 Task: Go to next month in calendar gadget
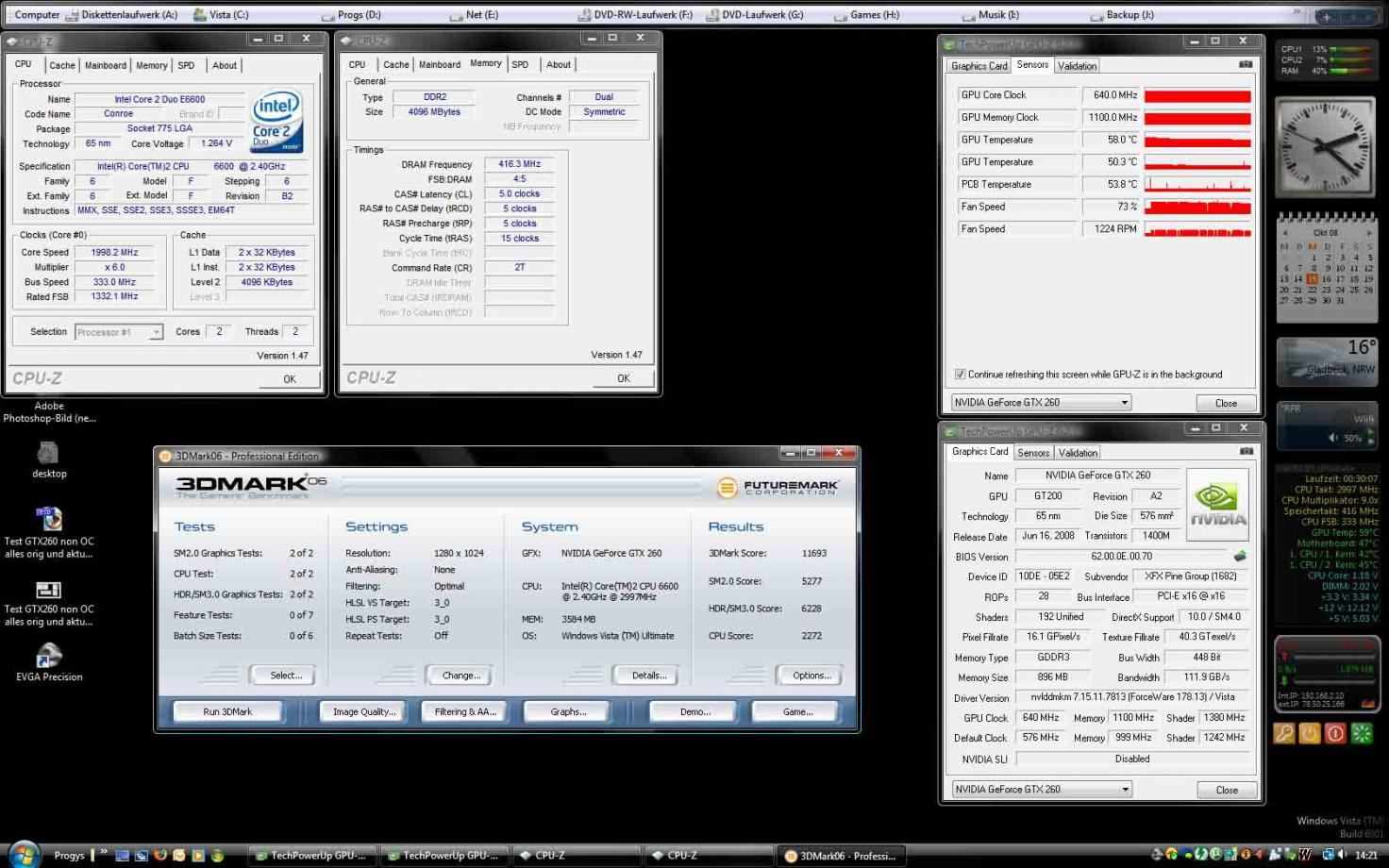(1369, 232)
